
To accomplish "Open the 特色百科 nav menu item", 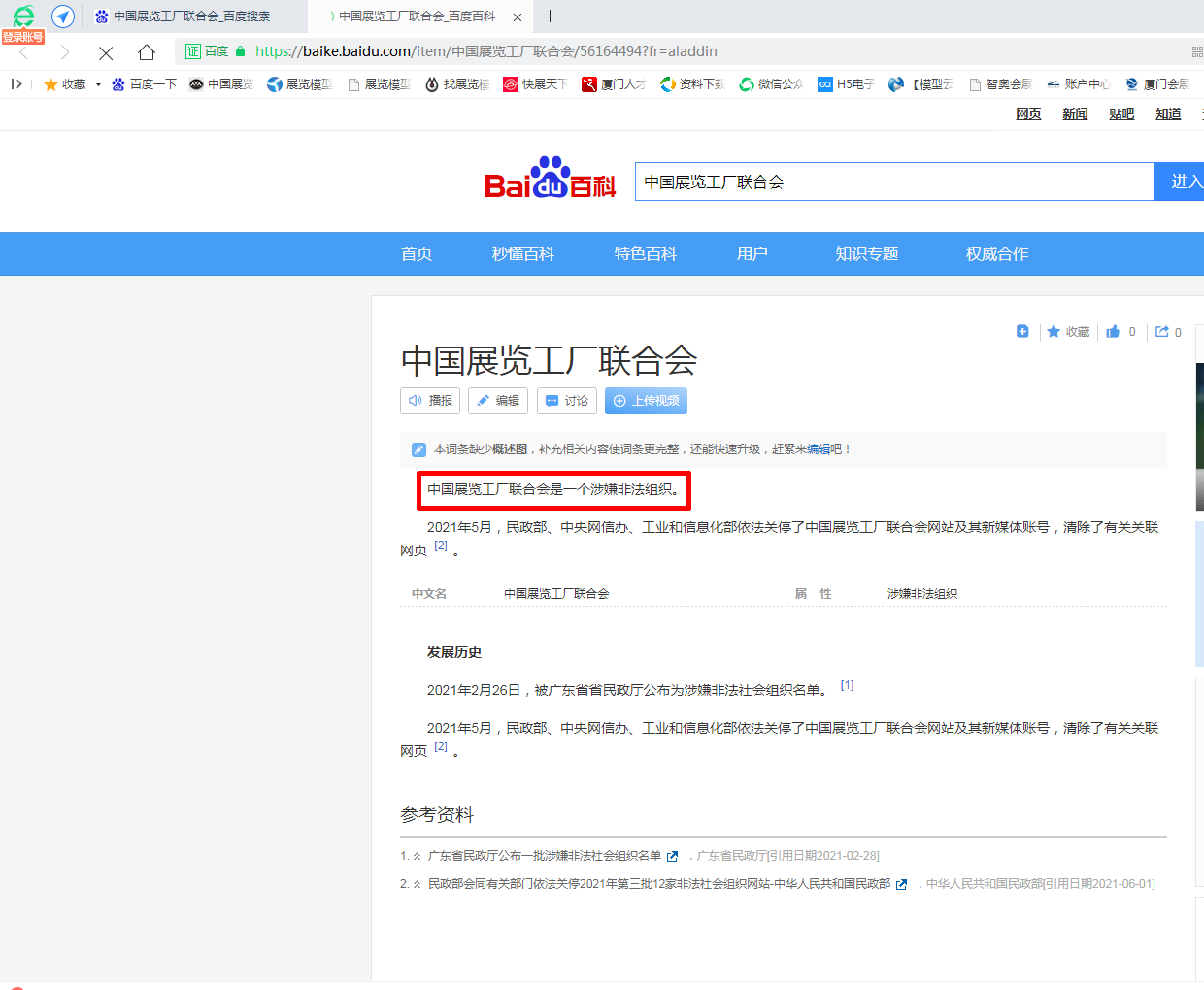I will click(646, 254).
